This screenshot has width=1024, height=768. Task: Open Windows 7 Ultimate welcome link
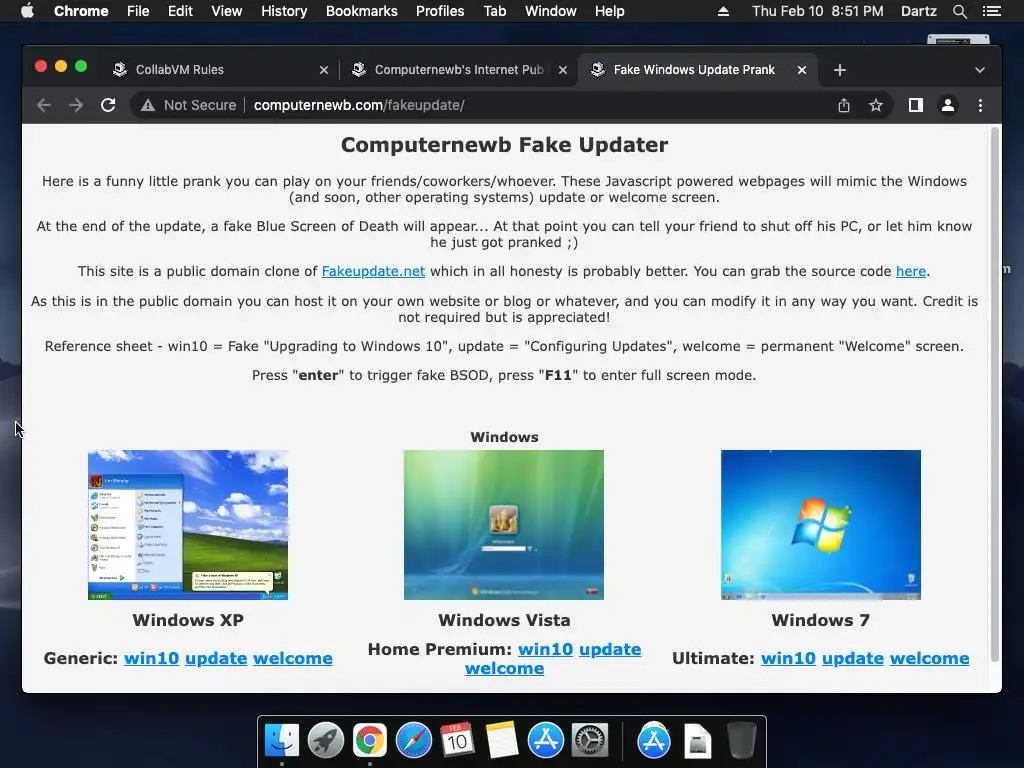(929, 658)
